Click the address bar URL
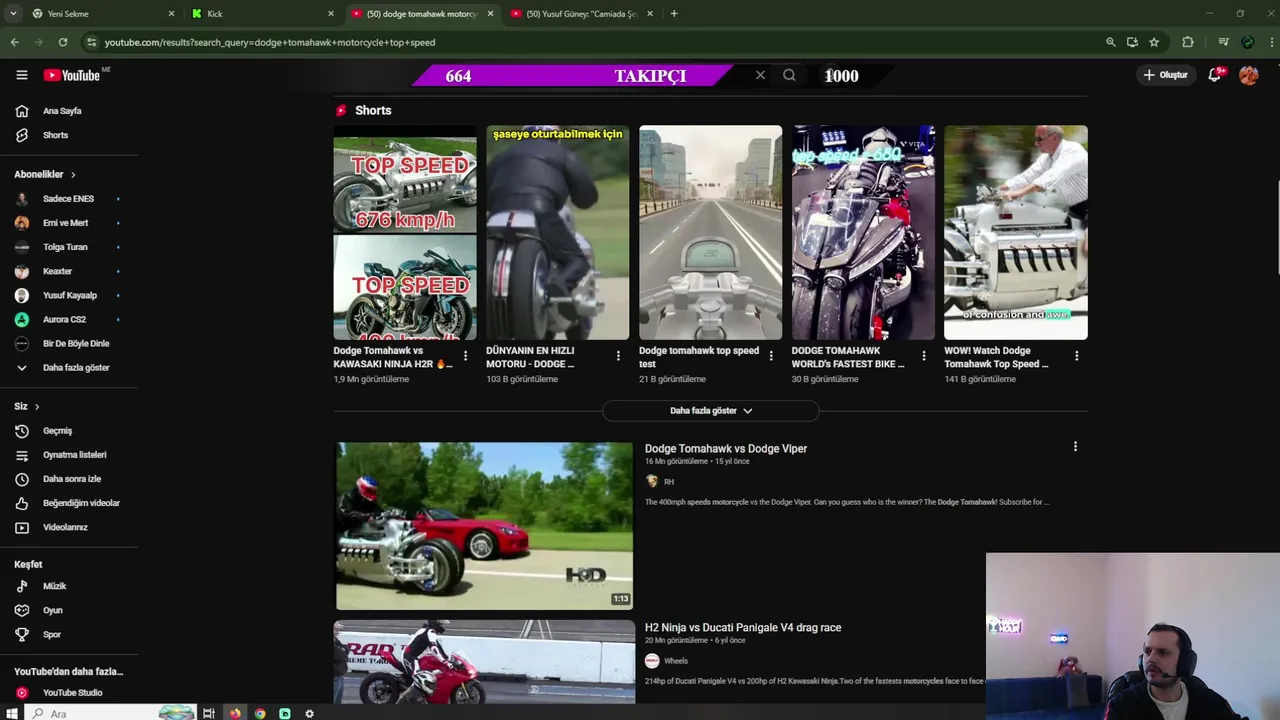 click(x=270, y=42)
